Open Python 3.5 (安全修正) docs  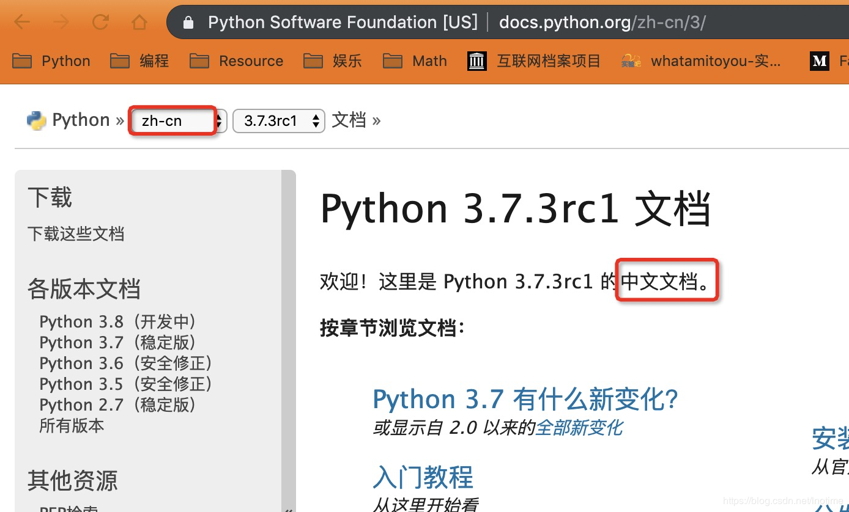point(126,384)
